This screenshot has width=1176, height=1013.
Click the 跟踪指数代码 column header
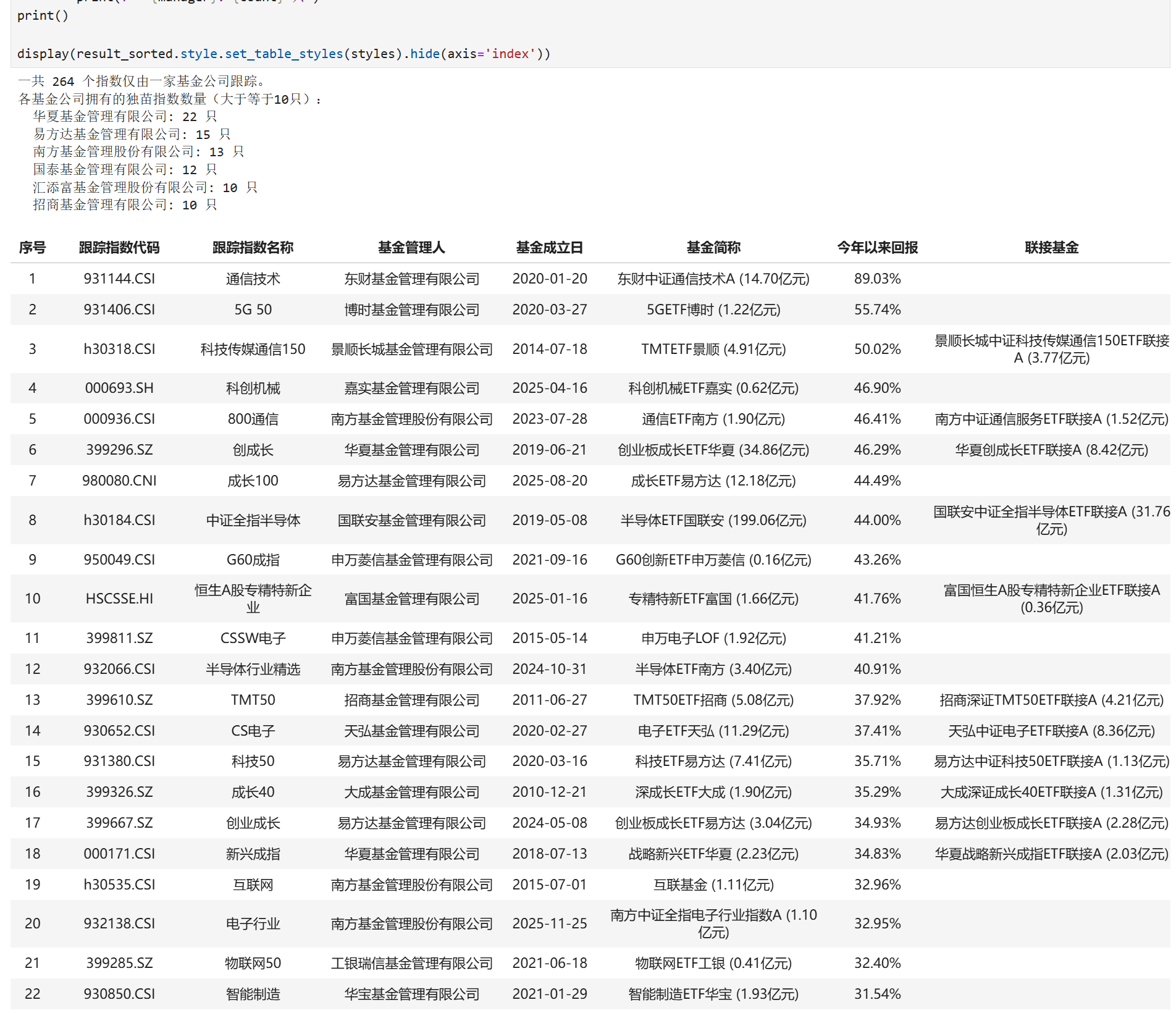[119, 248]
